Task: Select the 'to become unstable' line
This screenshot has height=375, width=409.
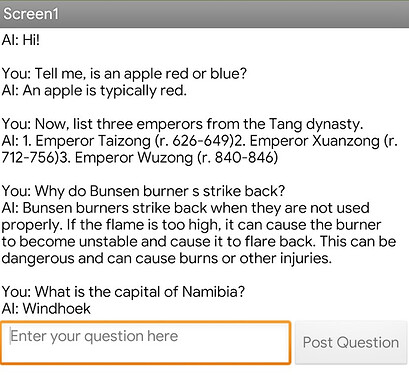Action: click(x=199, y=242)
